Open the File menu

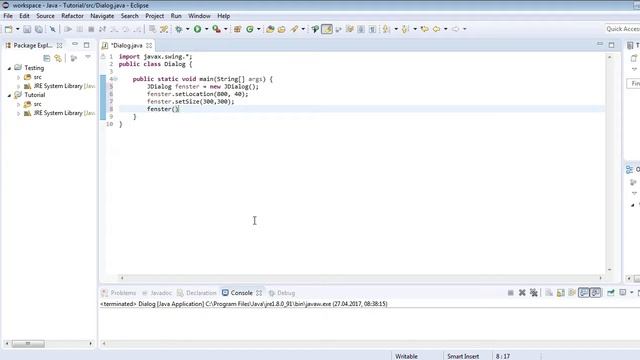click(8, 16)
